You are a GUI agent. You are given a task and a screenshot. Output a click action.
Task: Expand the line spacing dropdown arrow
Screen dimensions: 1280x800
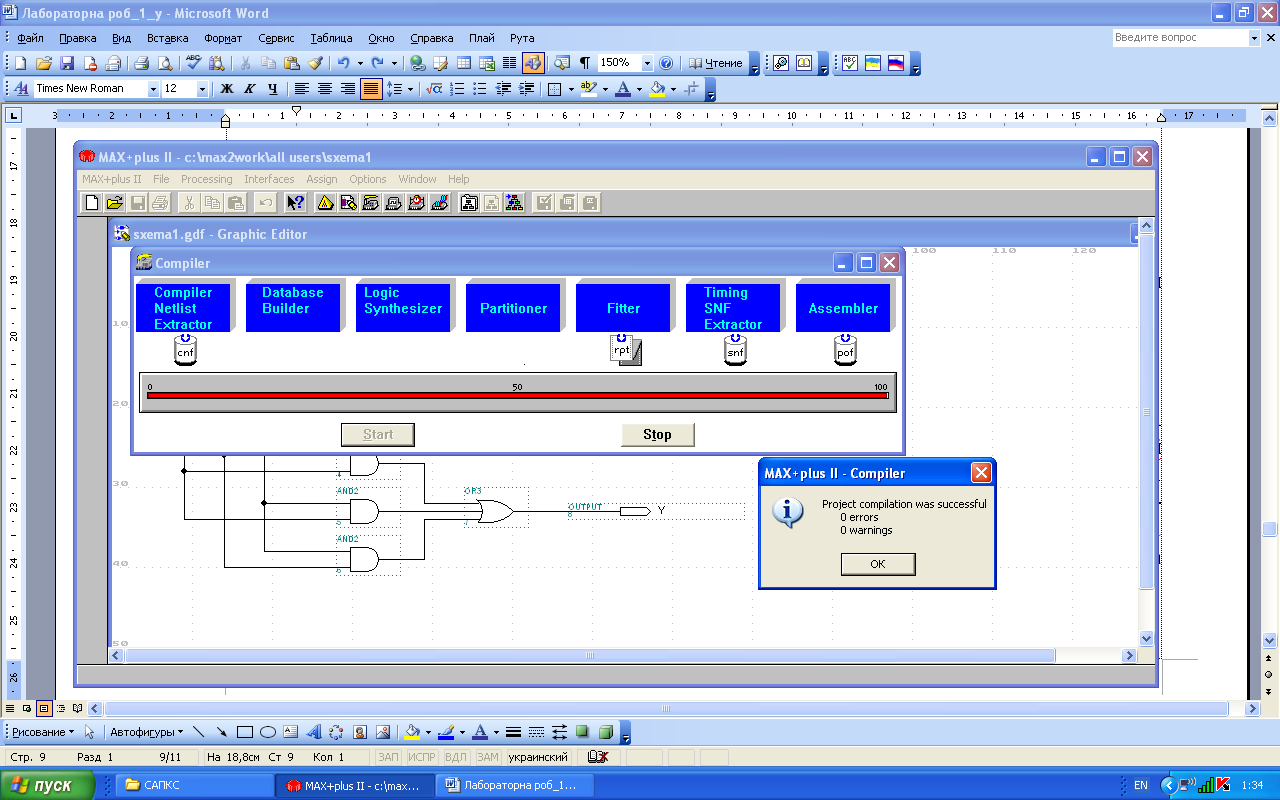click(x=410, y=89)
